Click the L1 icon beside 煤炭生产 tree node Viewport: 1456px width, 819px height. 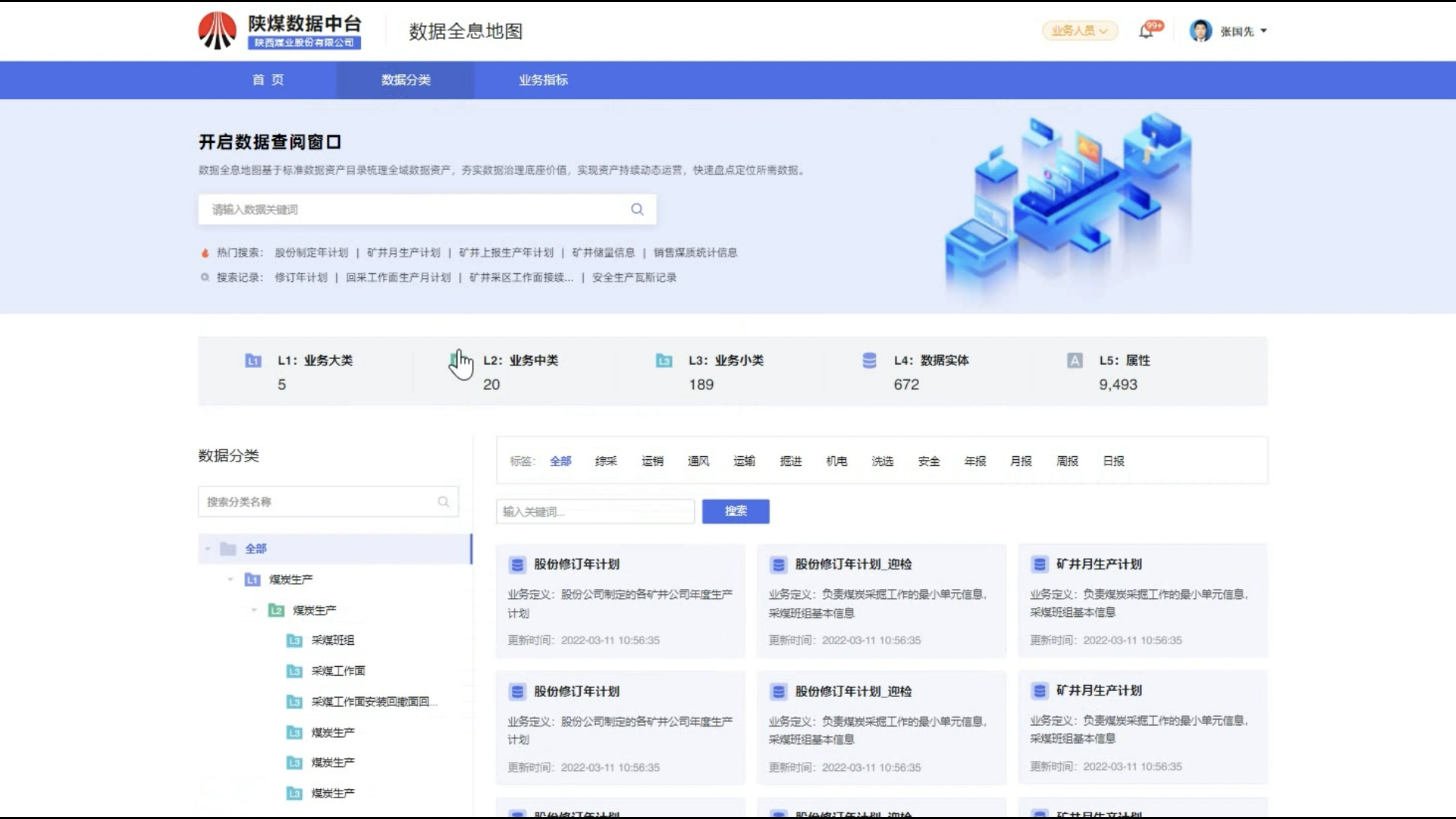point(252,580)
